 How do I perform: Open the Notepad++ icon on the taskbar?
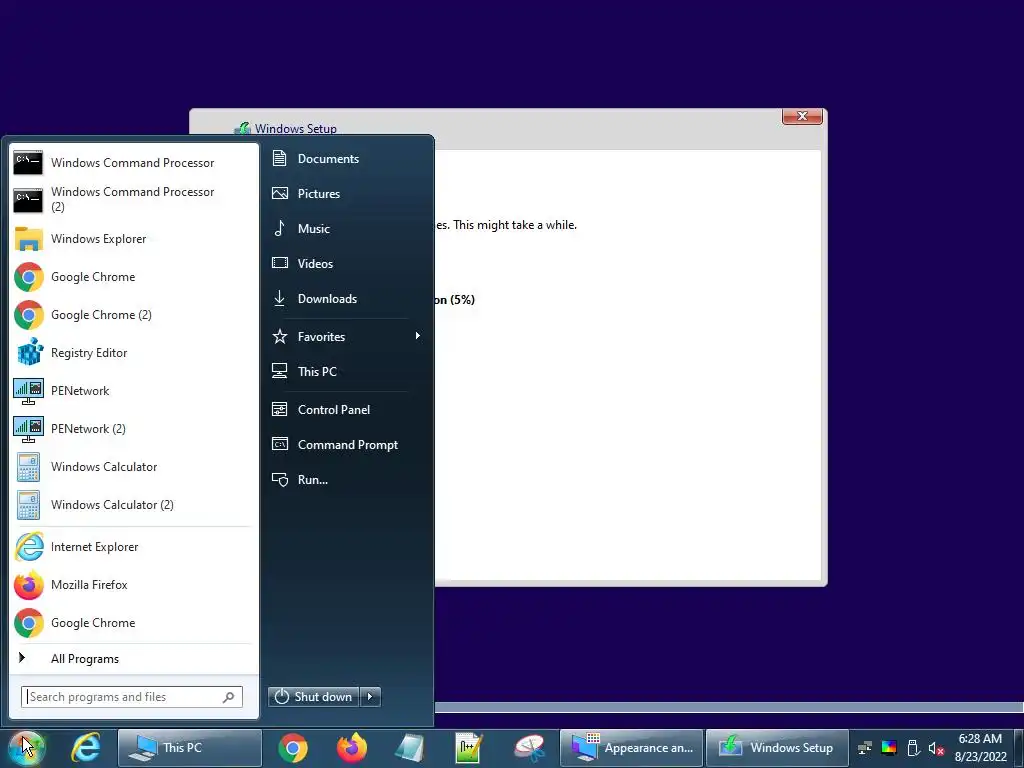pos(469,748)
